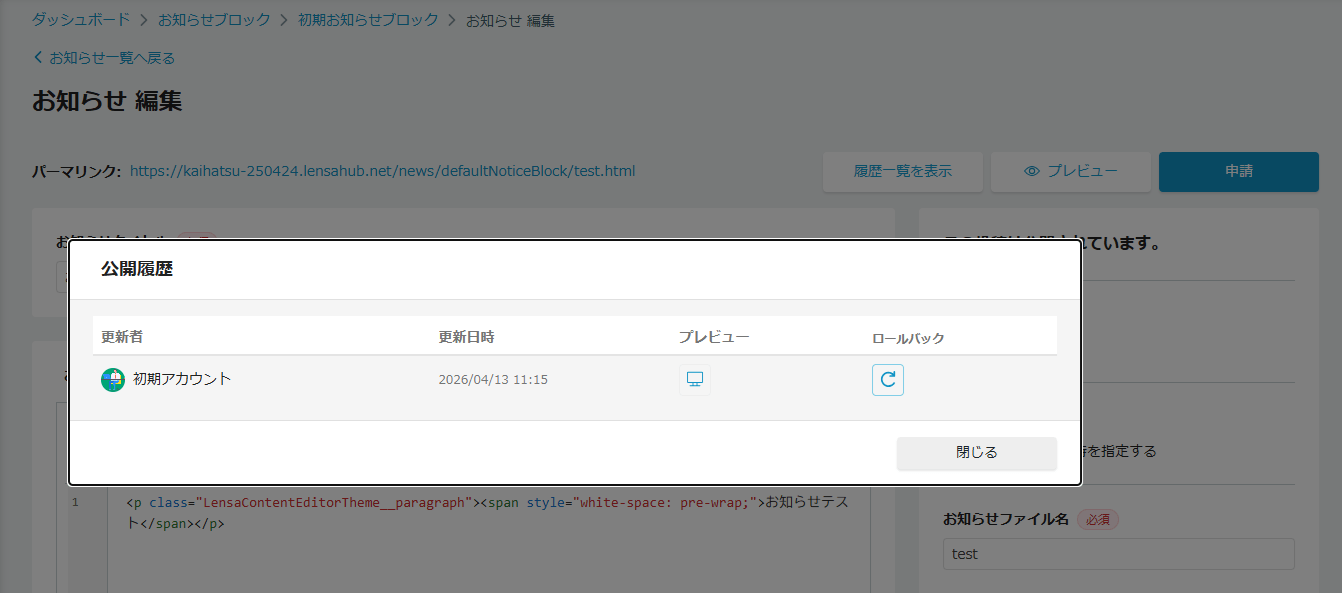Go to 初期お知らせブロック breadcrumb

coord(368,20)
